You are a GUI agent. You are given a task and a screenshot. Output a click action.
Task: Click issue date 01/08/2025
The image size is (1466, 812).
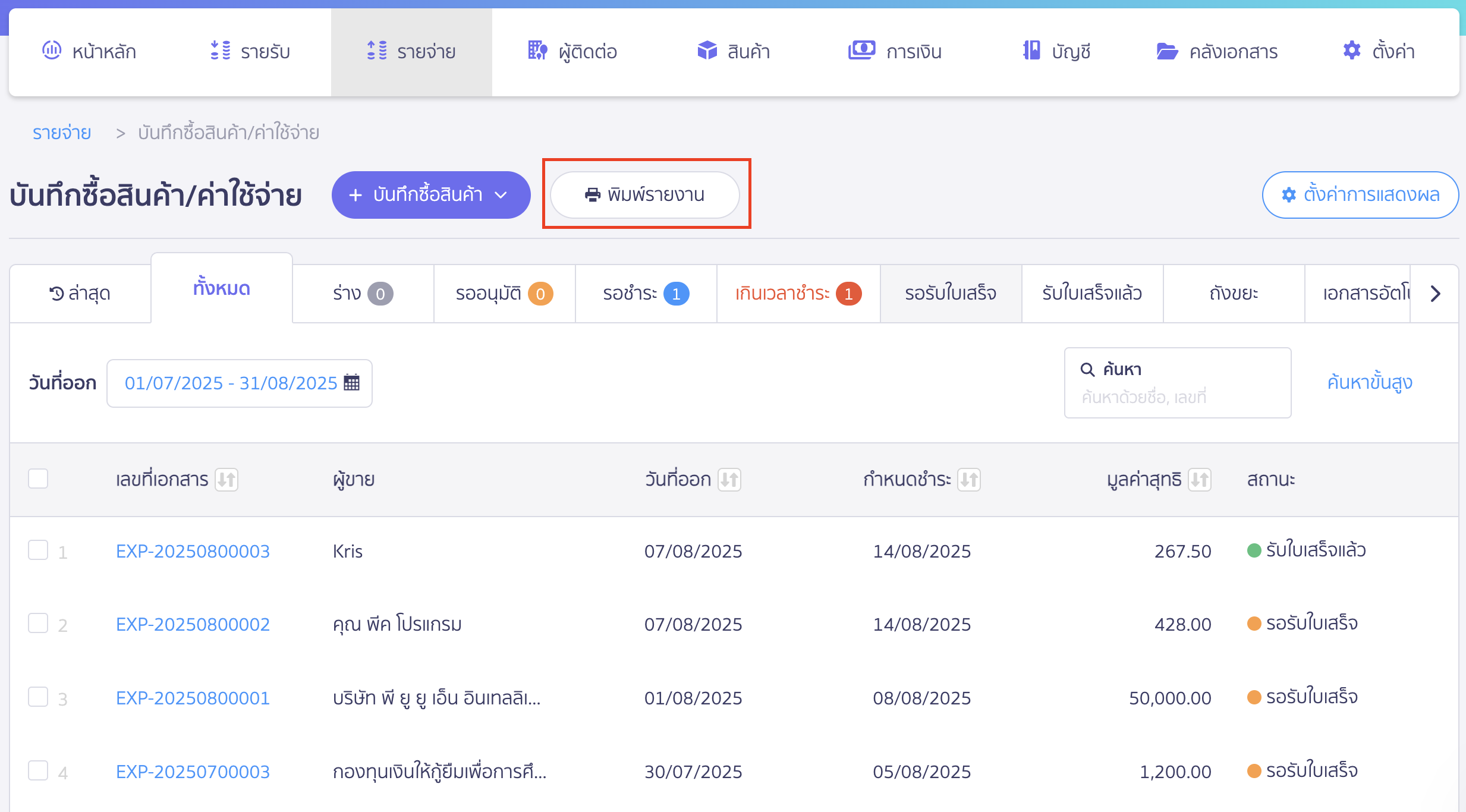click(x=693, y=698)
